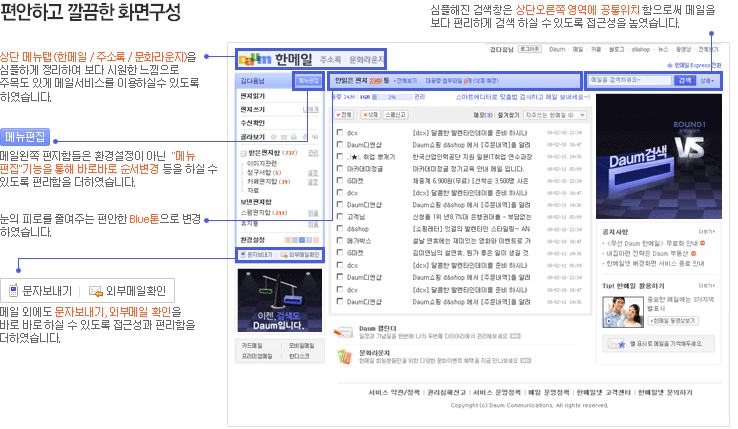Select the pink theme swatch

pyautogui.click(x=316, y=240)
